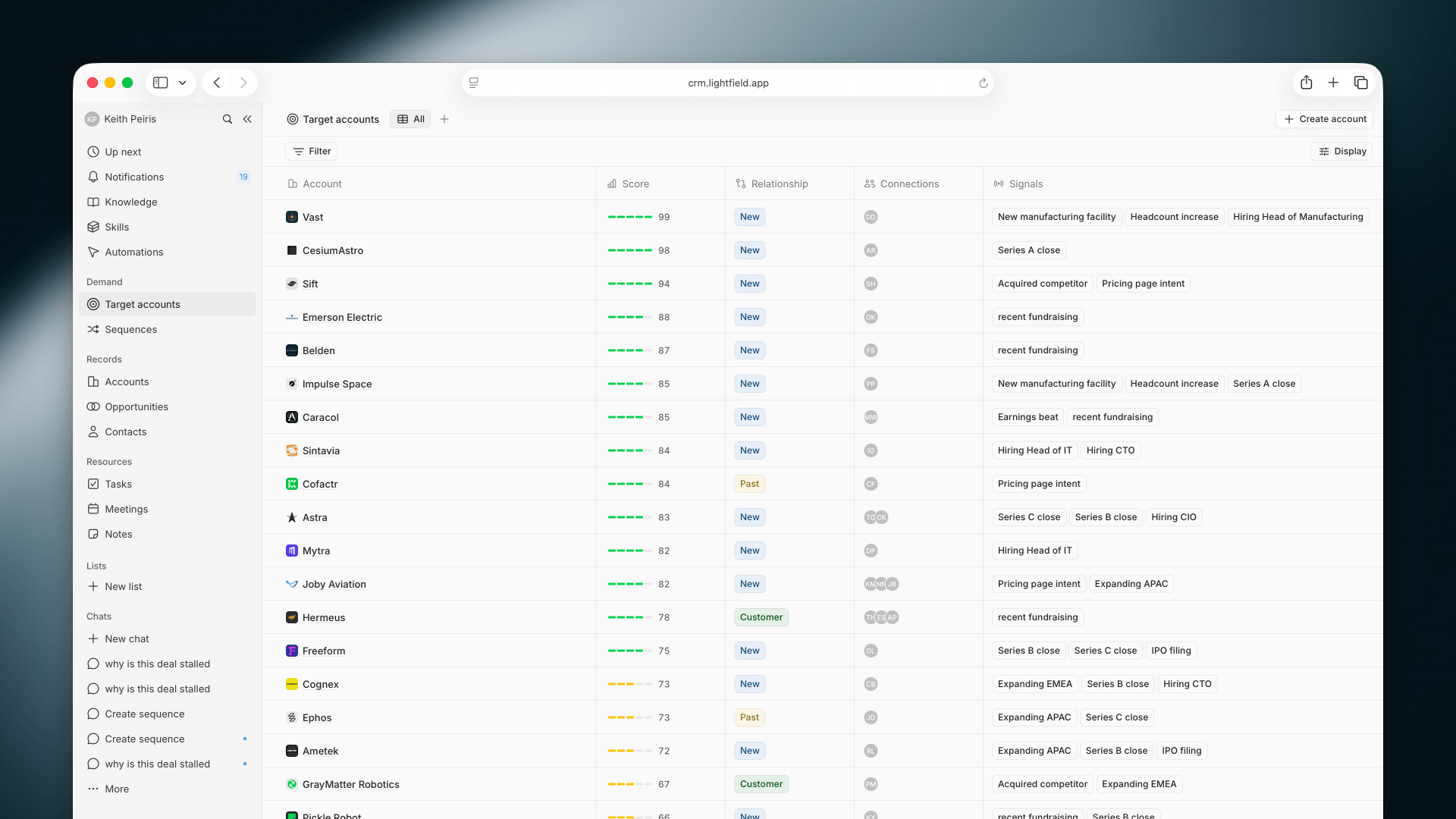Click the Joby Aviation connection avatars
1456x819 pixels.
tap(881, 584)
